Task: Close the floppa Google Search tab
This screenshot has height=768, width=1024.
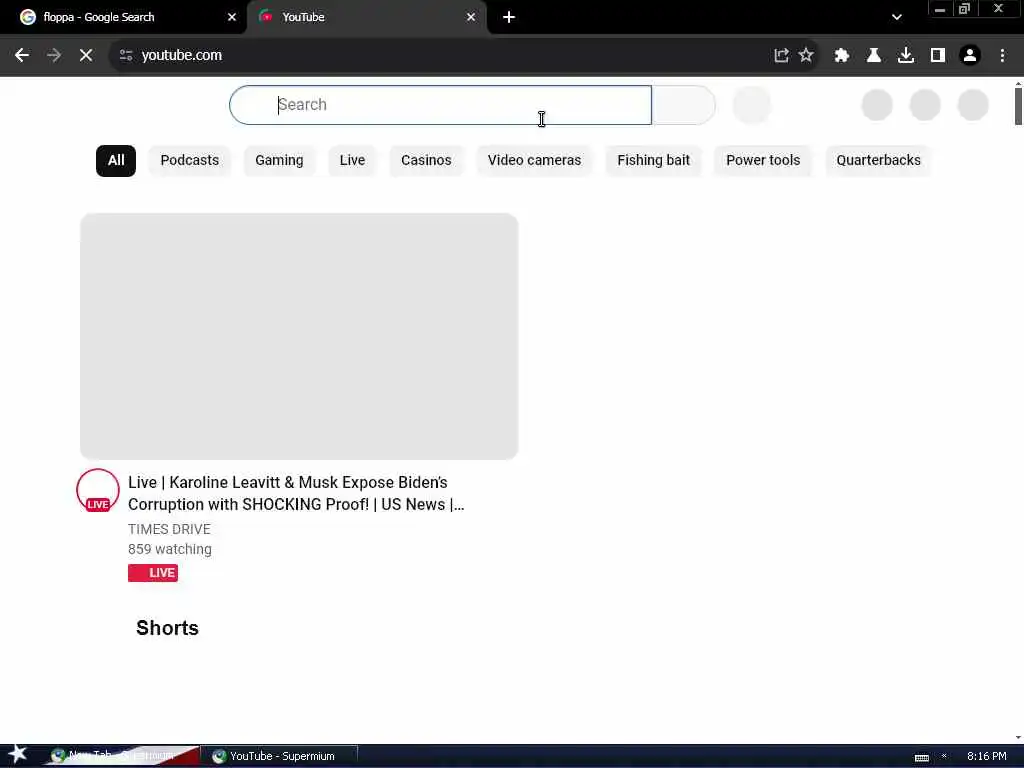Action: (x=232, y=17)
